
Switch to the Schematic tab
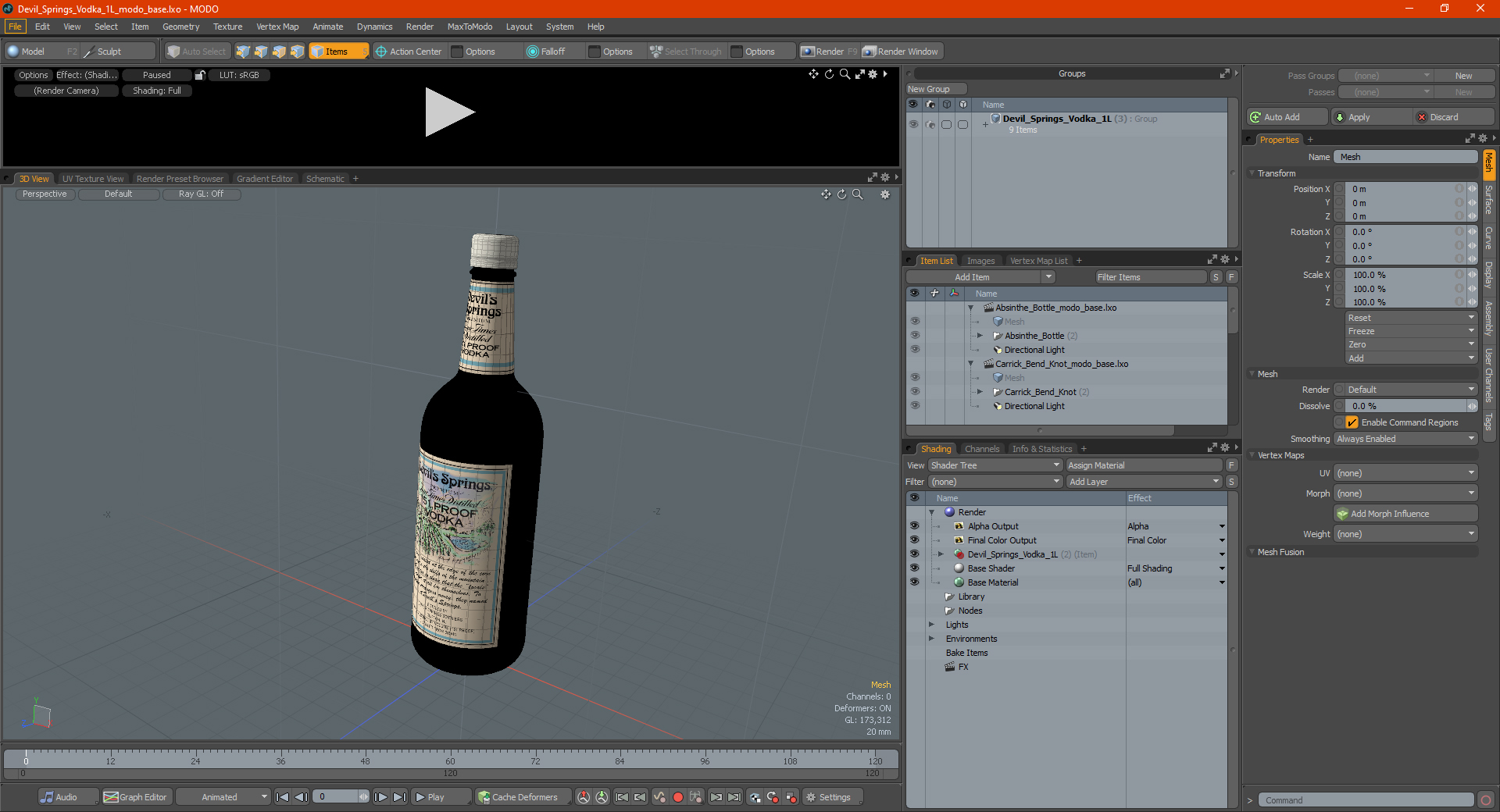tap(325, 179)
